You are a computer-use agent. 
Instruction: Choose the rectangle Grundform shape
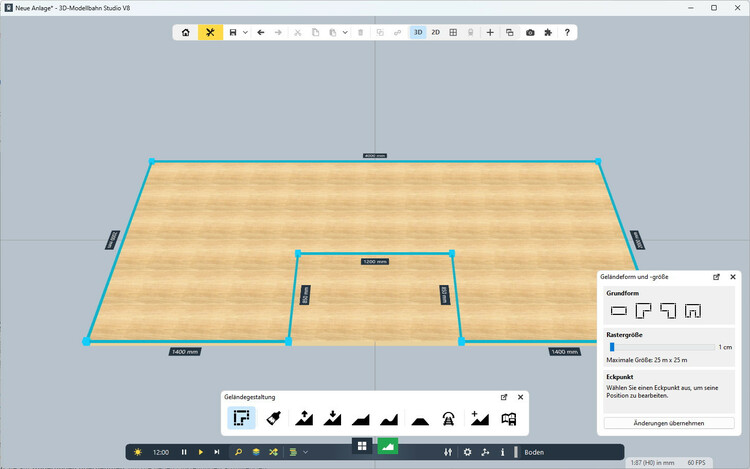tap(618, 311)
